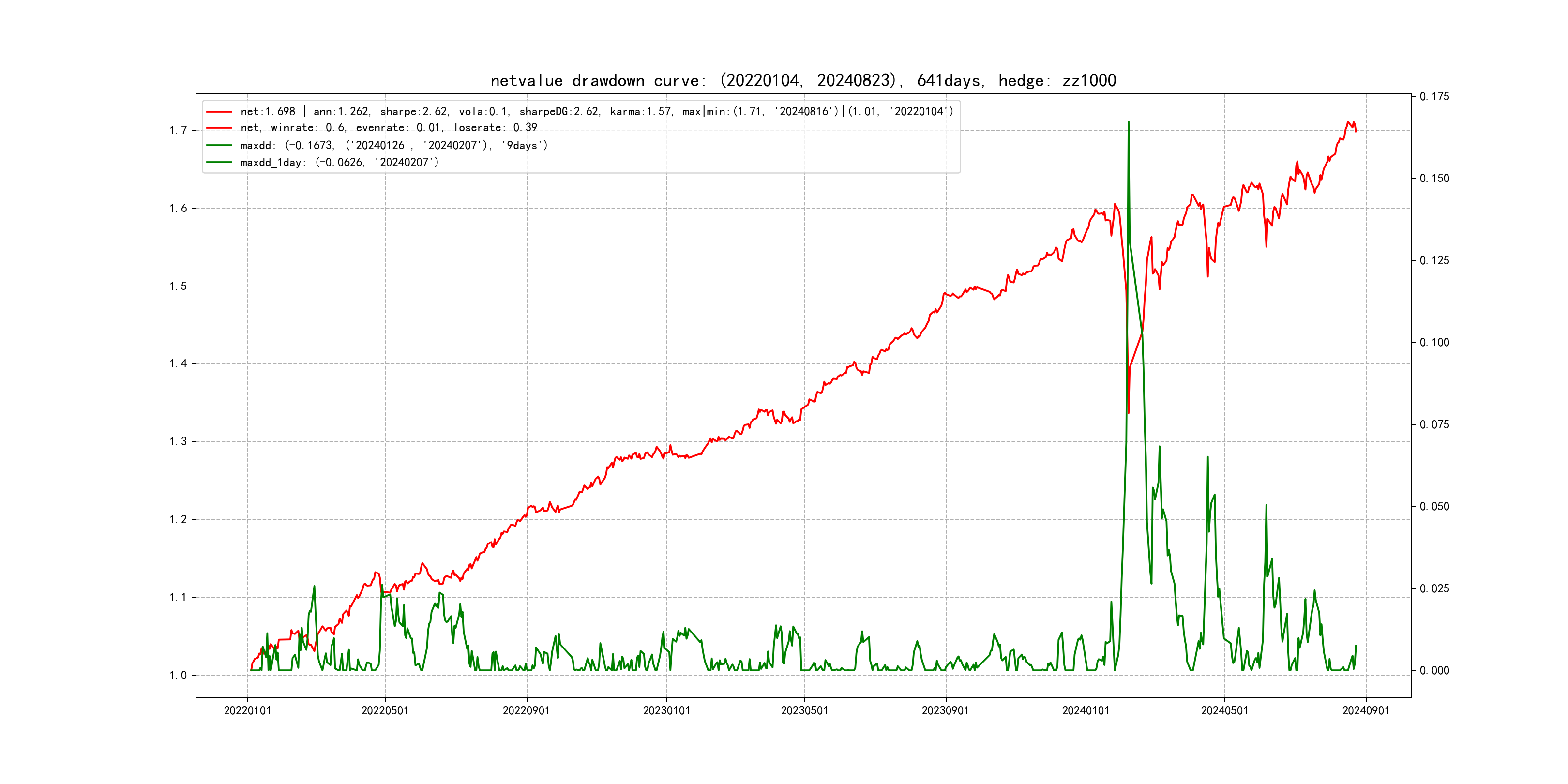Screen dimensions: 1568x784
Task: Click right axis tick label 0.175
Action: pos(1434,97)
